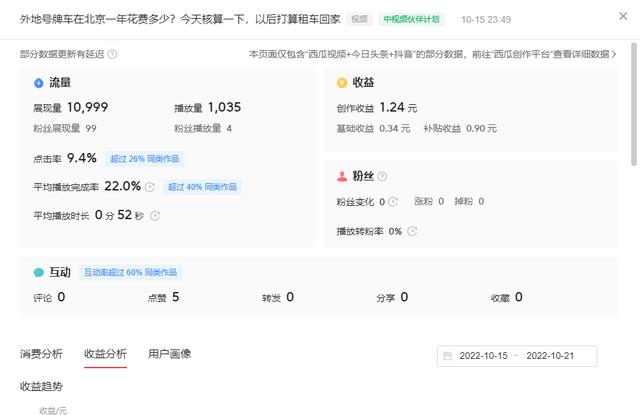Click 粉丝播放量 4 text
The height and width of the screenshot is (415, 640).
coord(203,129)
